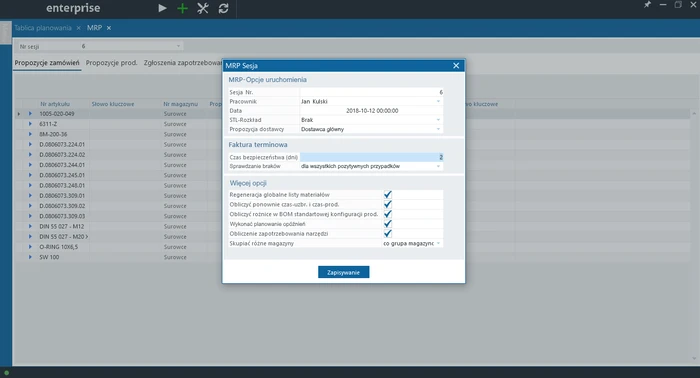The width and height of the screenshot is (700, 378).
Task: Toggle Wykonać planowanie opóźnień checkbox
Action: point(388,224)
